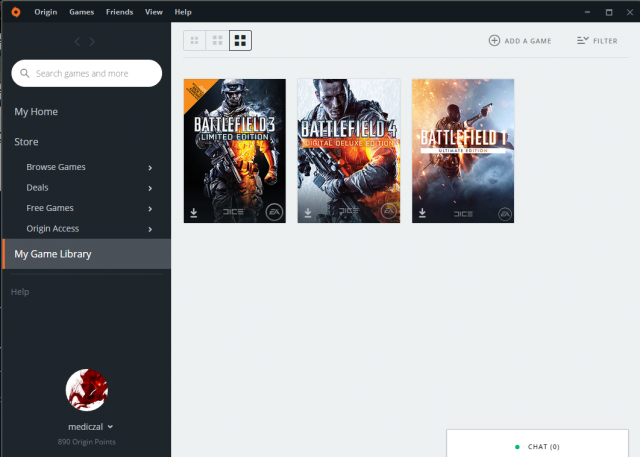The height and width of the screenshot is (457, 640).
Task: Open the Origin menu
Action: coord(46,12)
